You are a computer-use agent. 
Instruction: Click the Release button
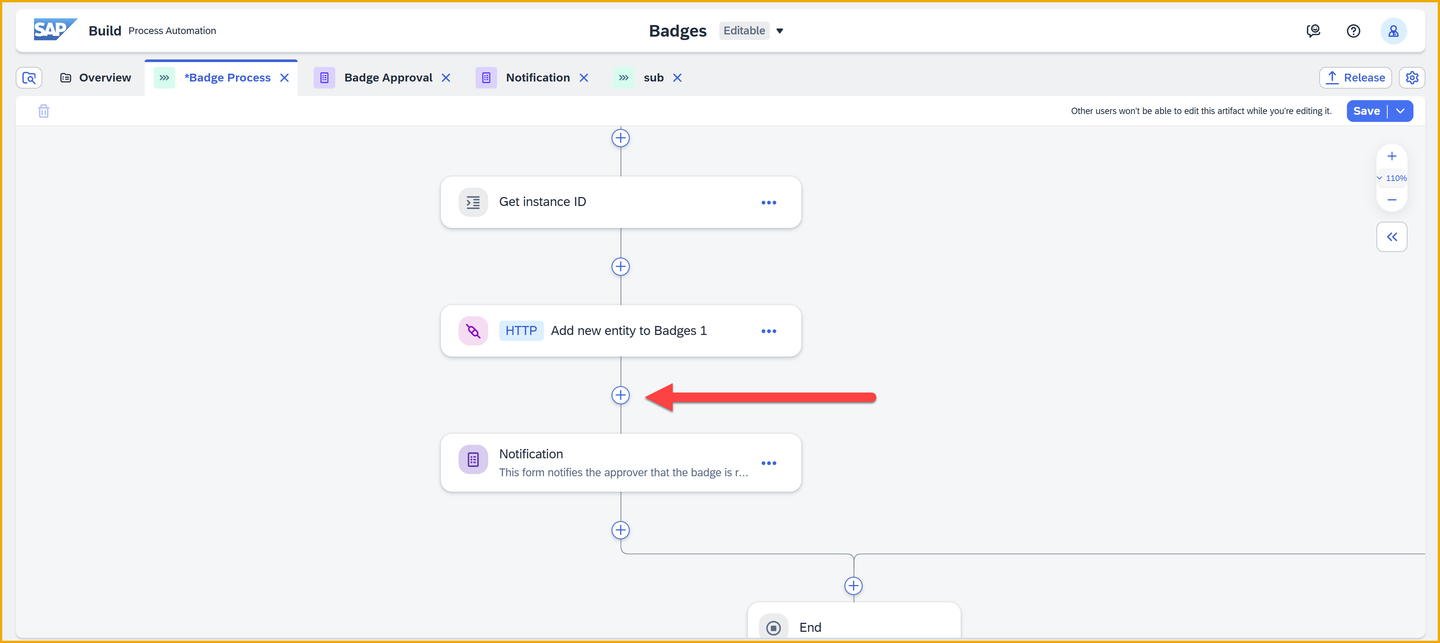point(1355,78)
